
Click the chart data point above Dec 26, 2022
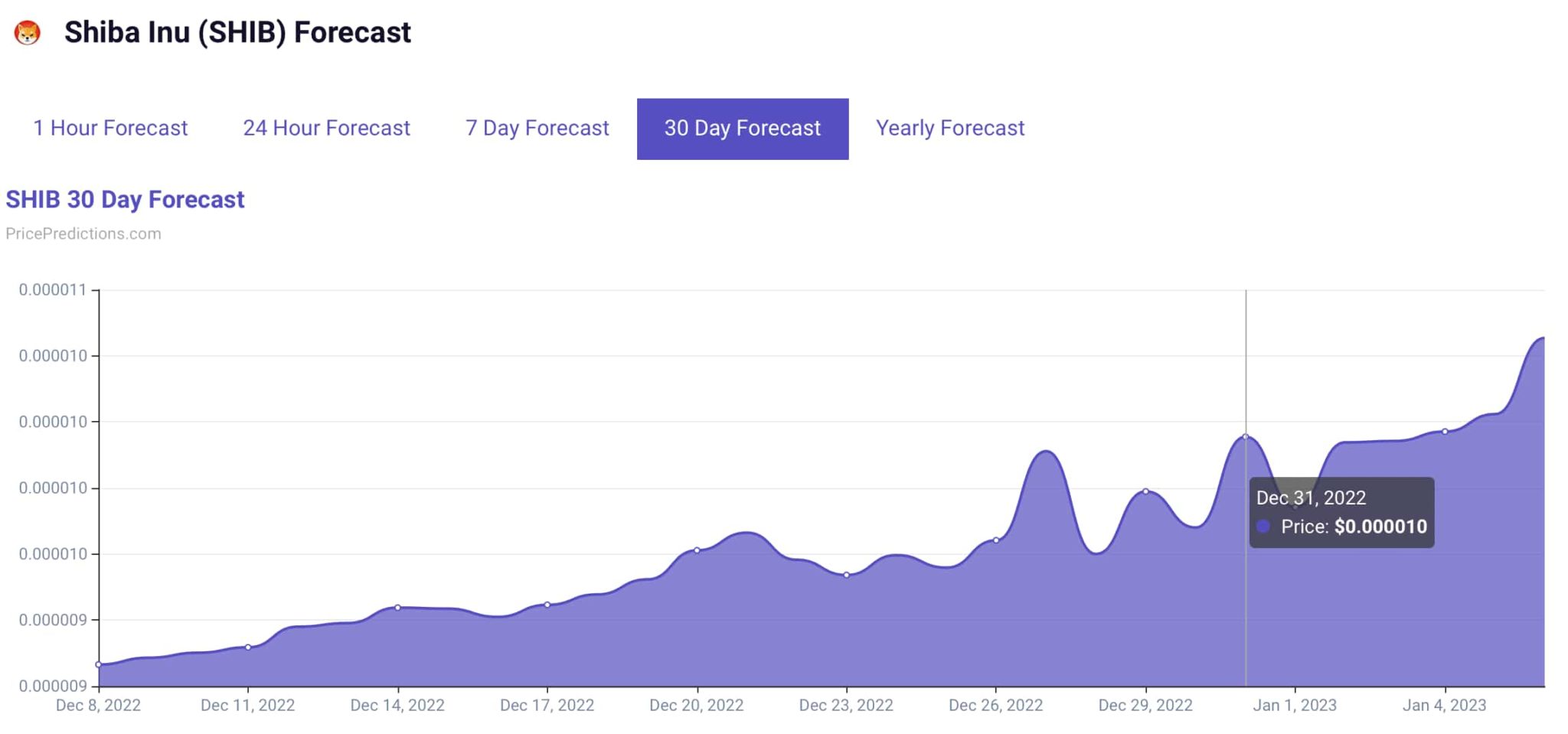[x=996, y=540]
